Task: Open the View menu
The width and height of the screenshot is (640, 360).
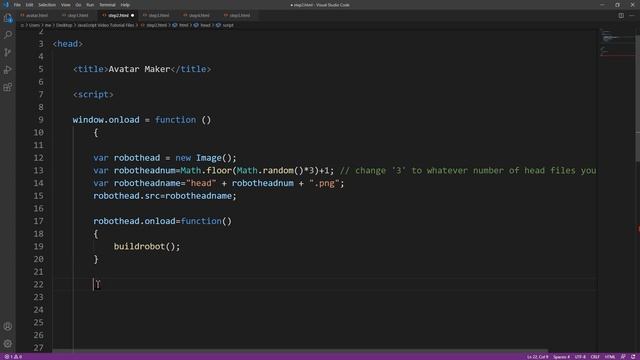Action: (x=66, y=5)
